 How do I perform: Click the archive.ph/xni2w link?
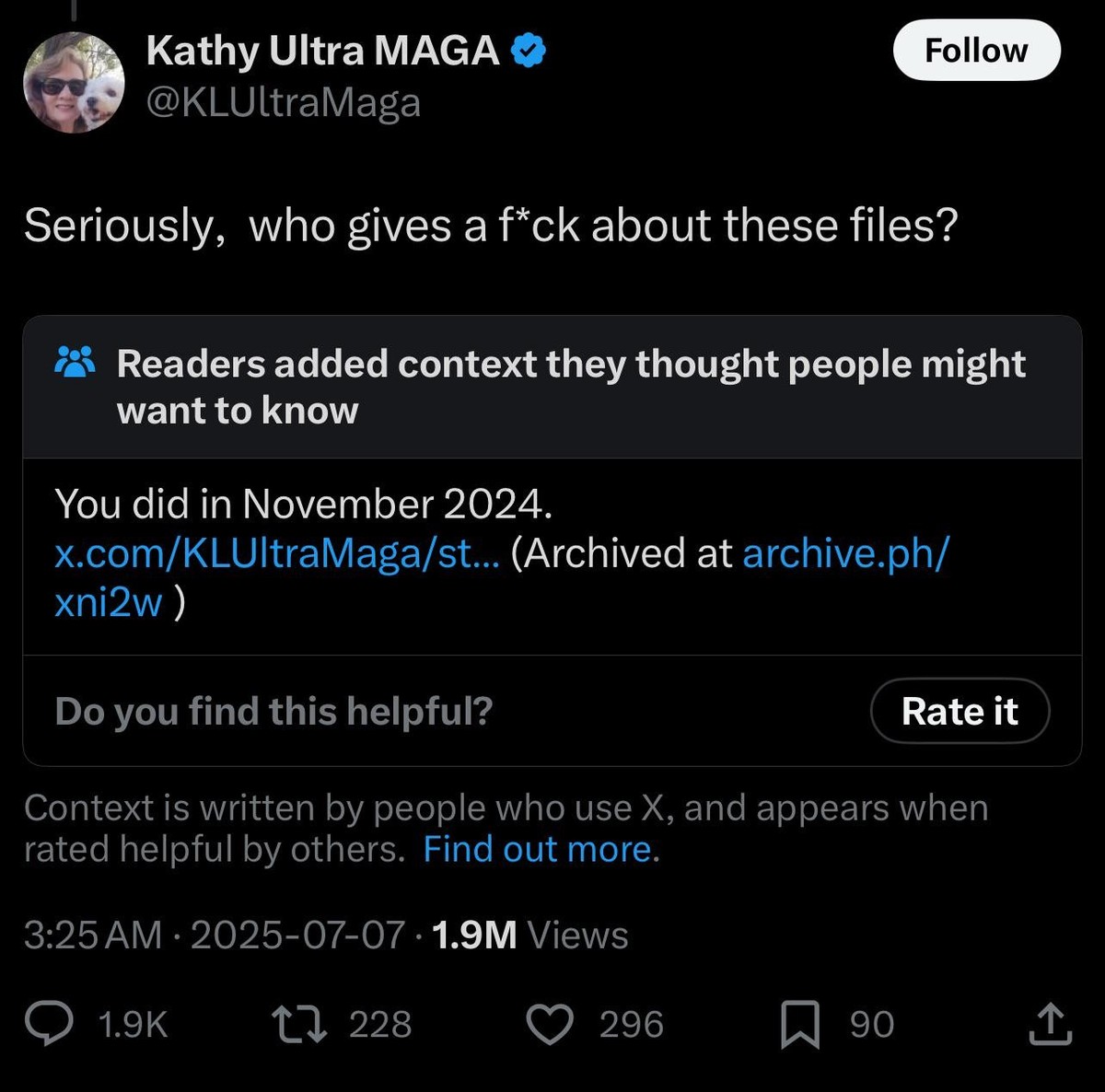pos(844,552)
